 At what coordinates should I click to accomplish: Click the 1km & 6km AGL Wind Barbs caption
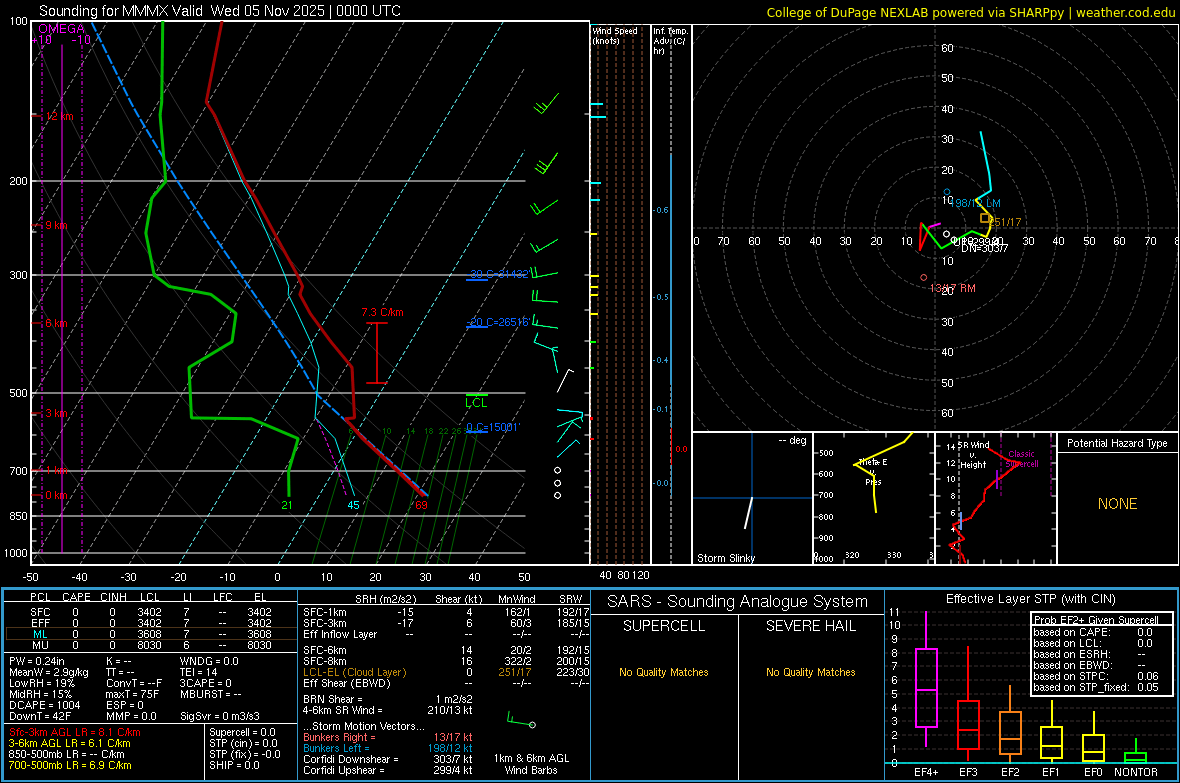[x=531, y=764]
